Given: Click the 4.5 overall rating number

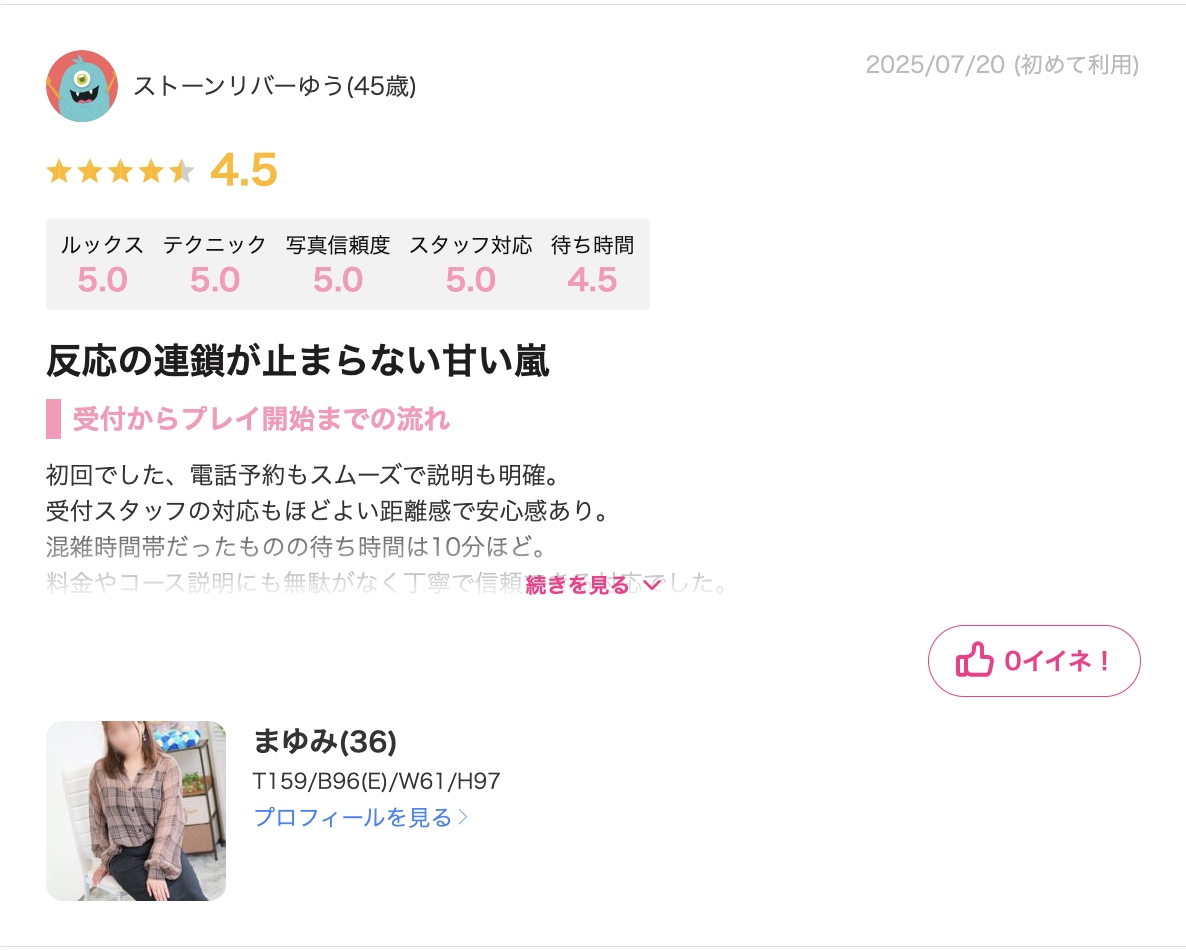Looking at the screenshot, I should pyautogui.click(x=244, y=169).
